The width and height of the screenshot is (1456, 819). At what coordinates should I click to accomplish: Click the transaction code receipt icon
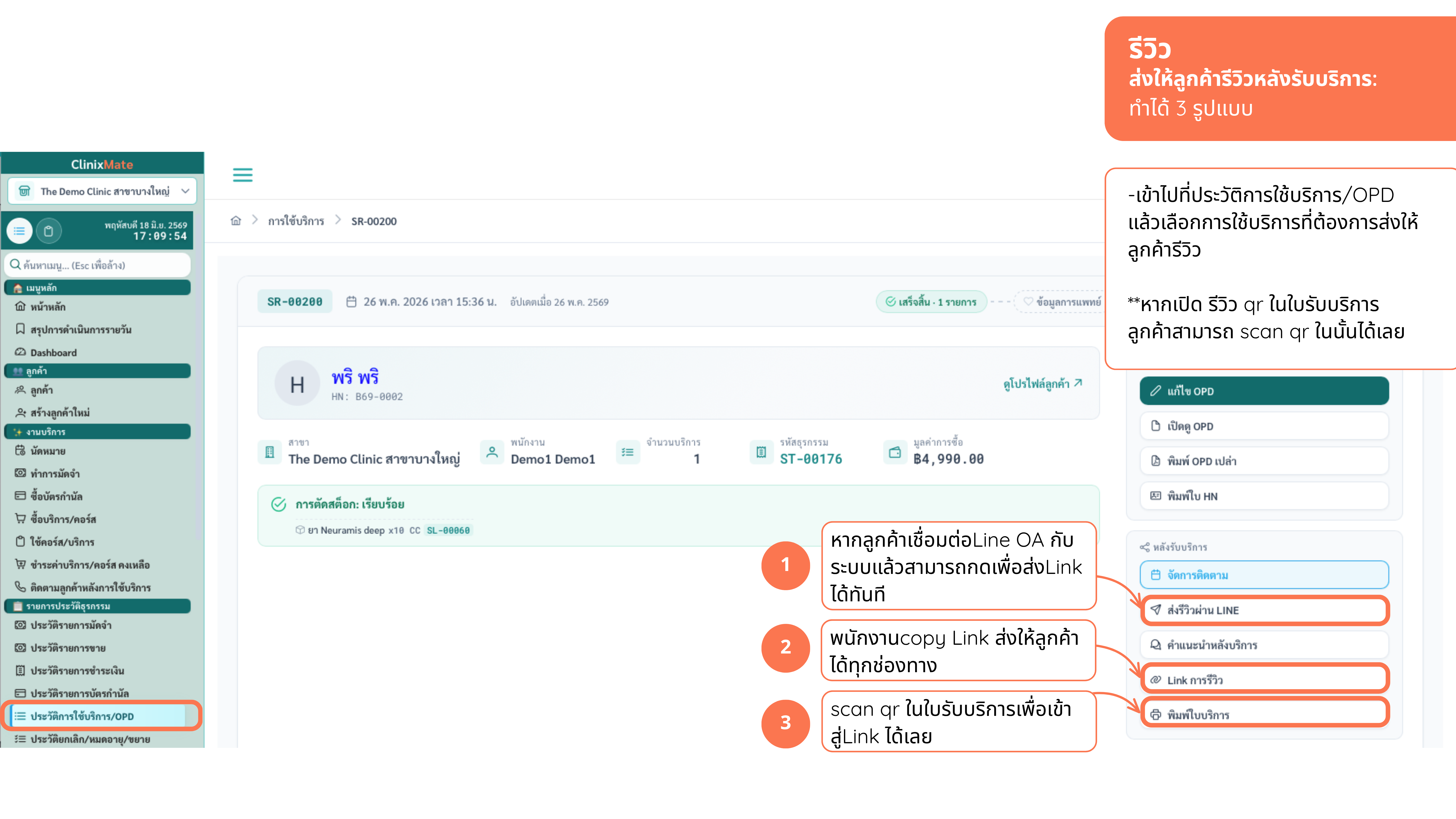click(761, 452)
